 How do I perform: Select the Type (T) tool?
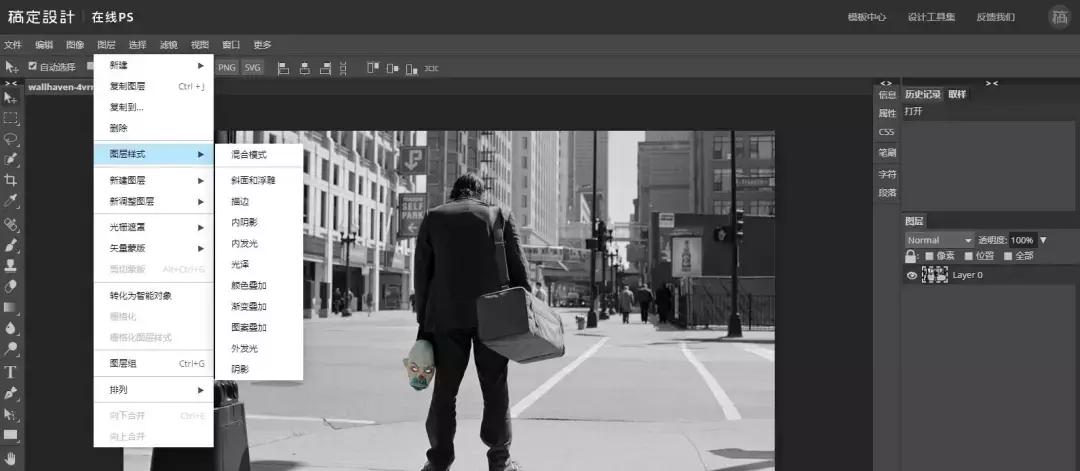click(11, 372)
